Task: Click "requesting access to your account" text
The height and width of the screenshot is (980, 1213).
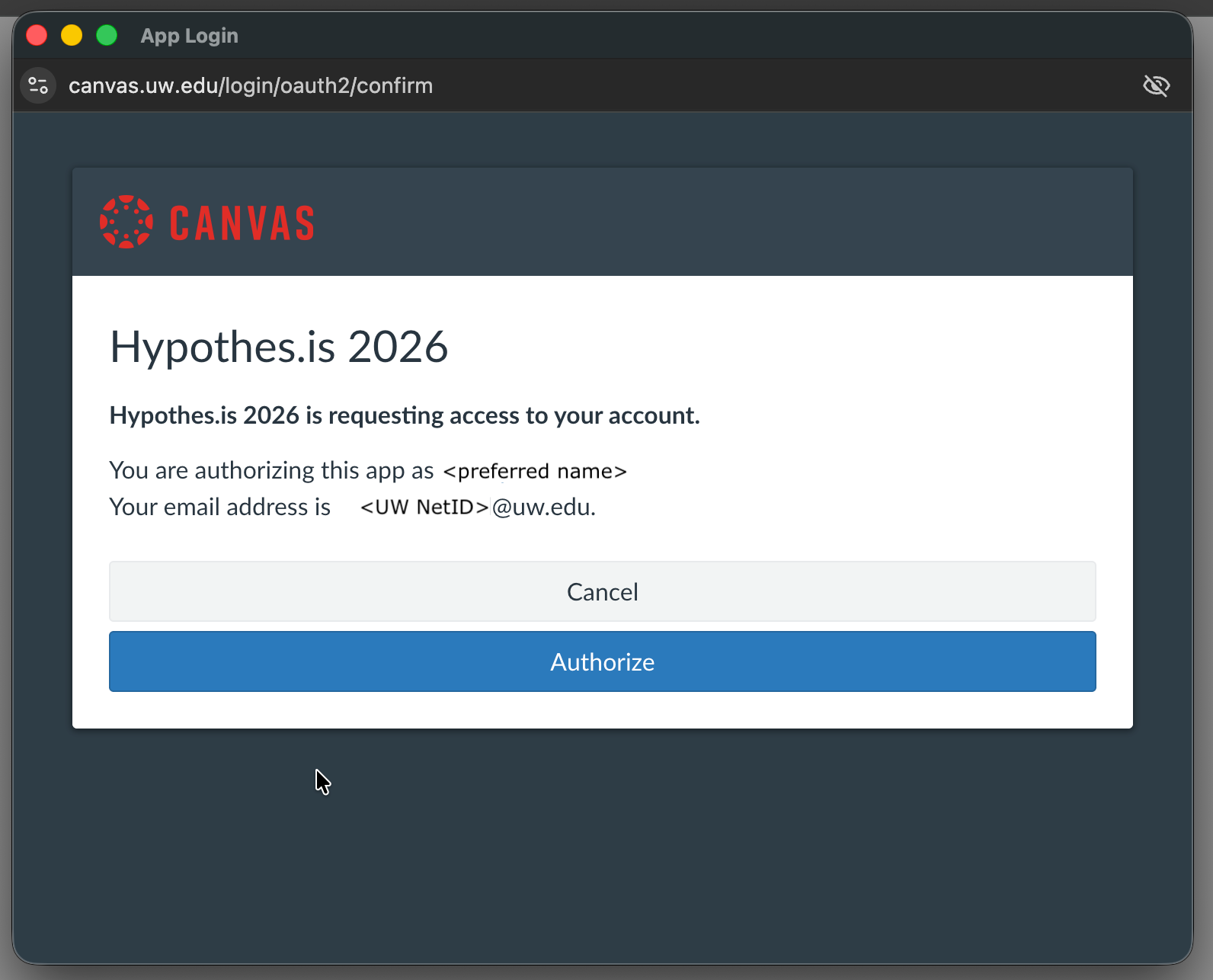Action: pos(514,415)
